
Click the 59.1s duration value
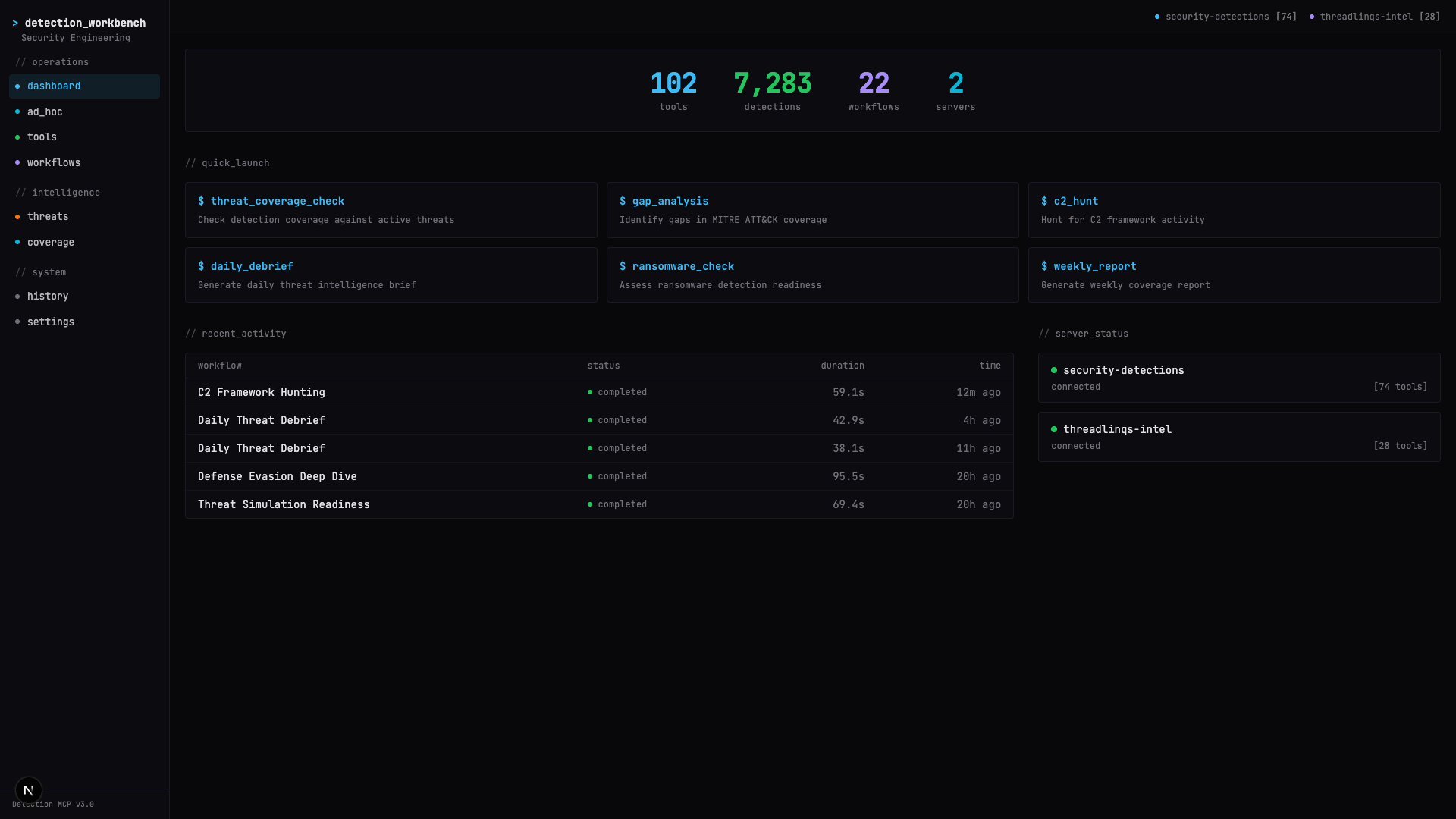[849, 393]
